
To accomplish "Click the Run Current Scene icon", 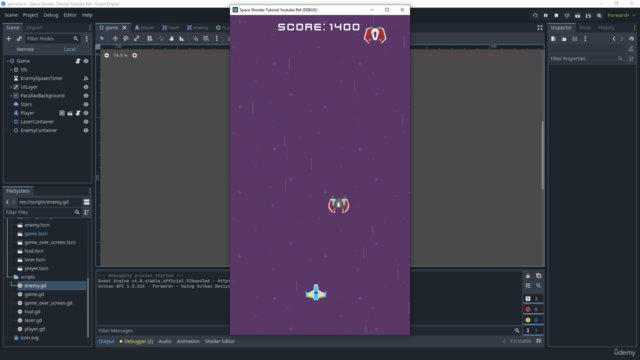I will click(x=577, y=16).
